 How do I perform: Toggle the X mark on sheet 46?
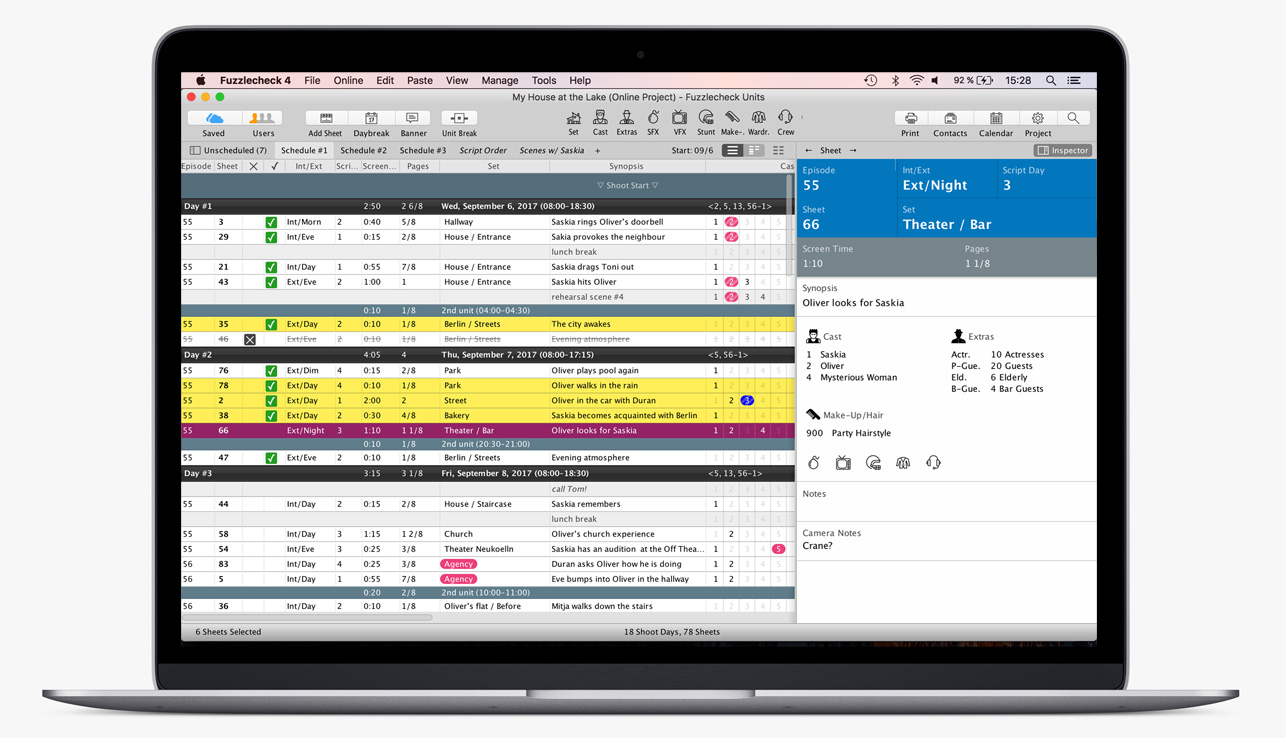[250, 339]
